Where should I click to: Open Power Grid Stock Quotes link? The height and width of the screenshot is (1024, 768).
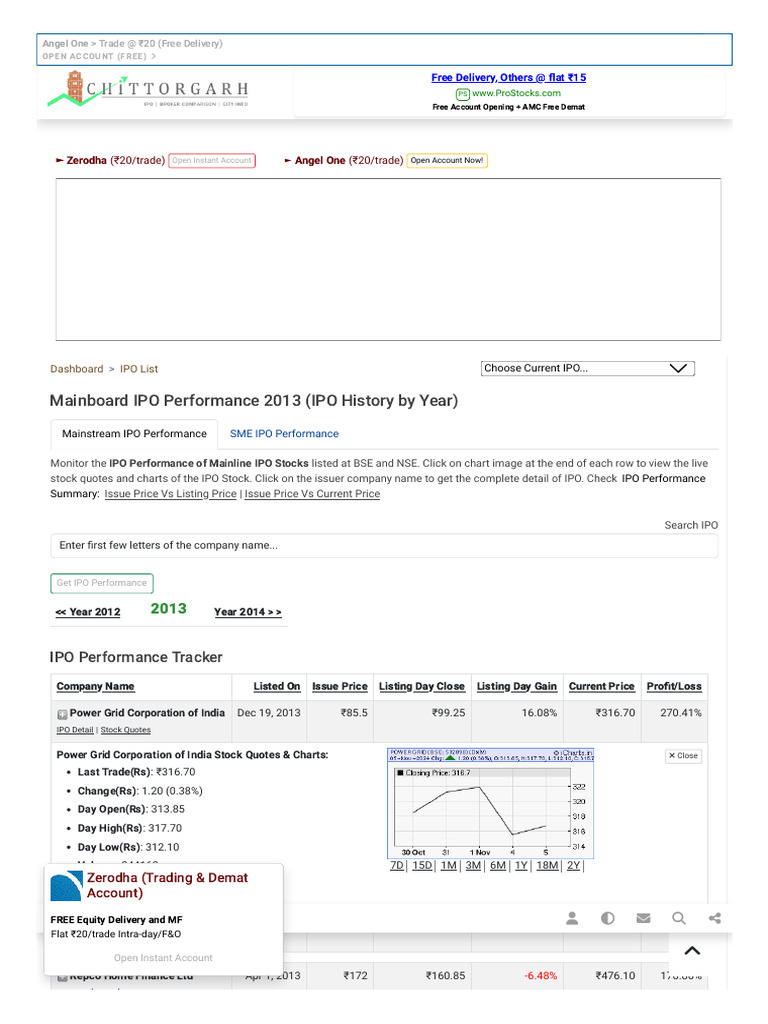click(125, 730)
